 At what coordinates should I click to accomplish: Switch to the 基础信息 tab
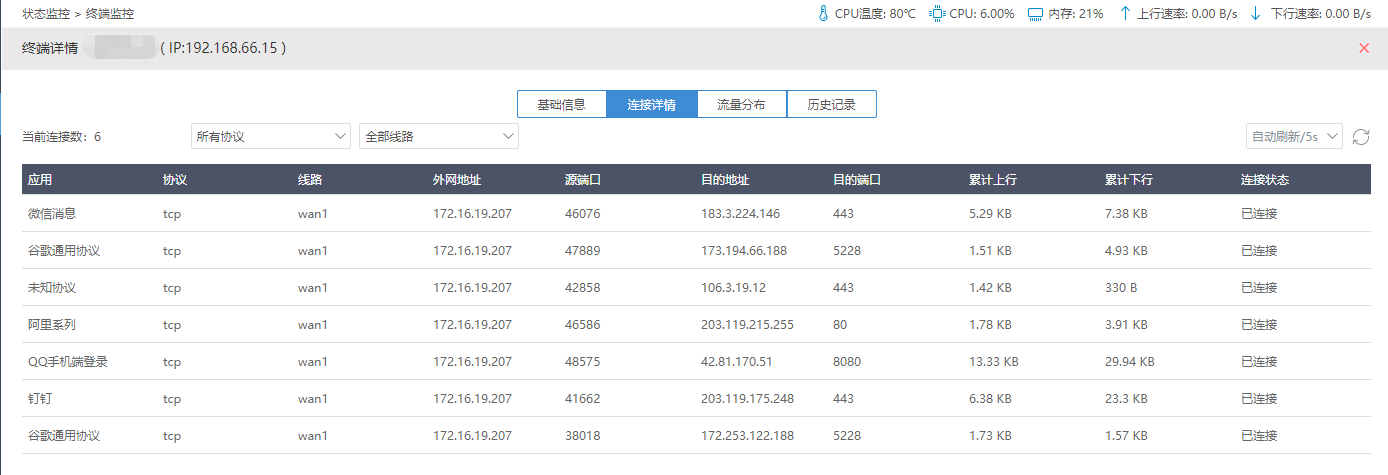561,104
